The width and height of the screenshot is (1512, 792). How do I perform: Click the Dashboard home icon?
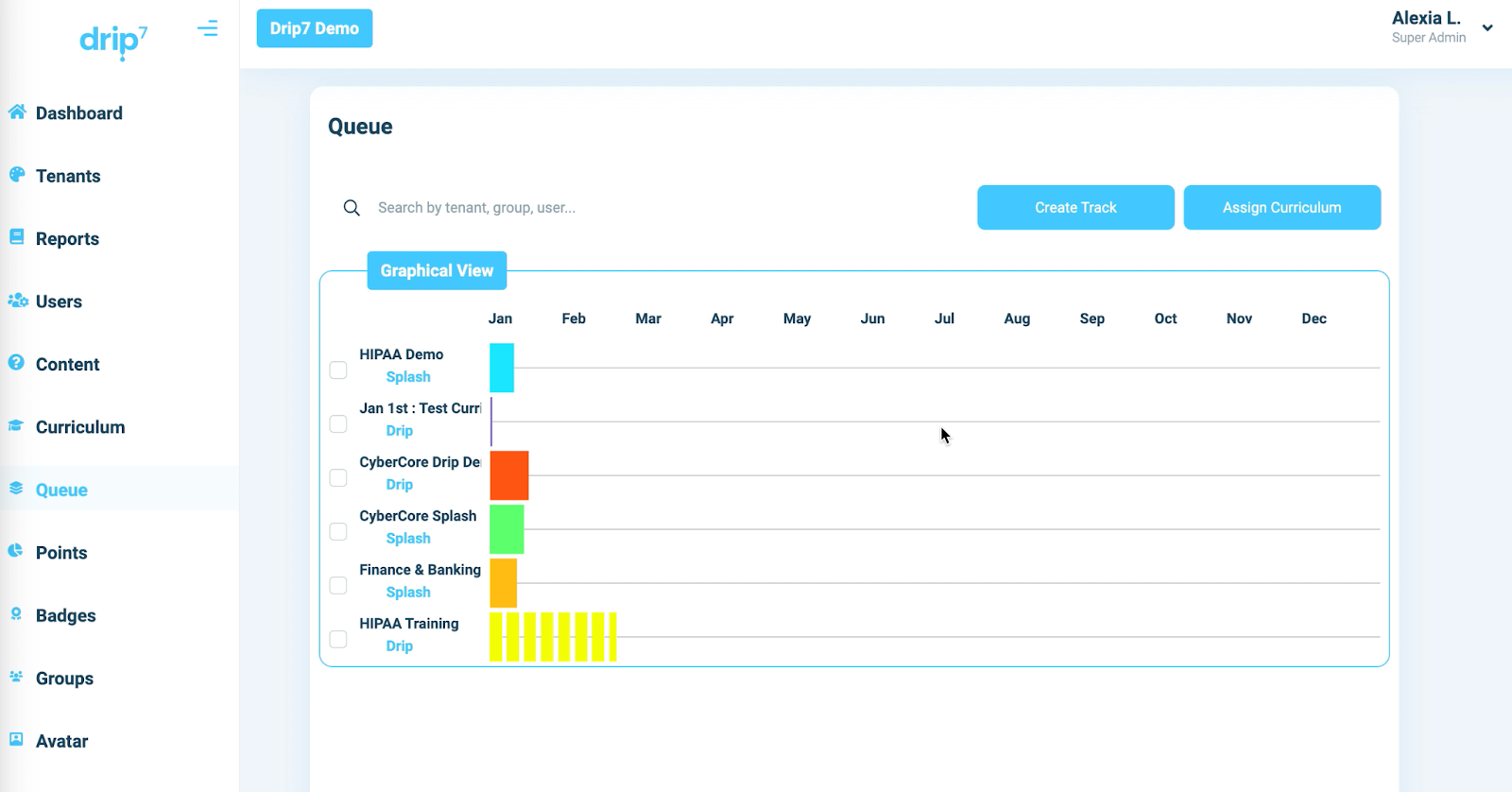pos(17,112)
